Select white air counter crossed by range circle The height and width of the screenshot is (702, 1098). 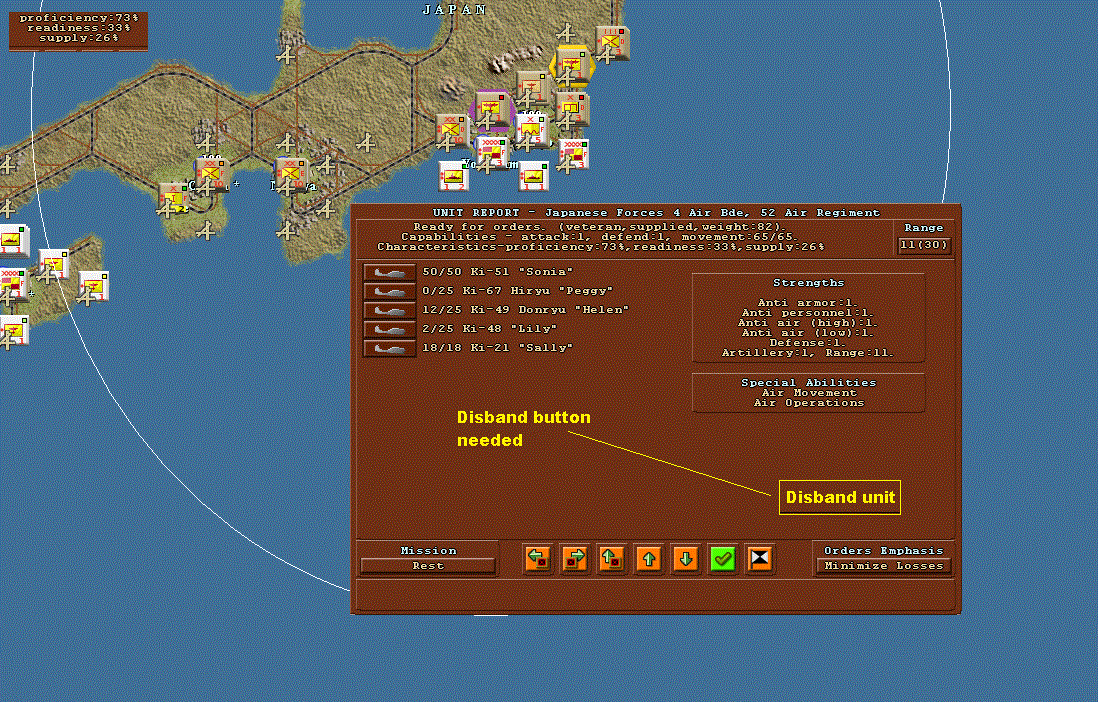[54, 264]
